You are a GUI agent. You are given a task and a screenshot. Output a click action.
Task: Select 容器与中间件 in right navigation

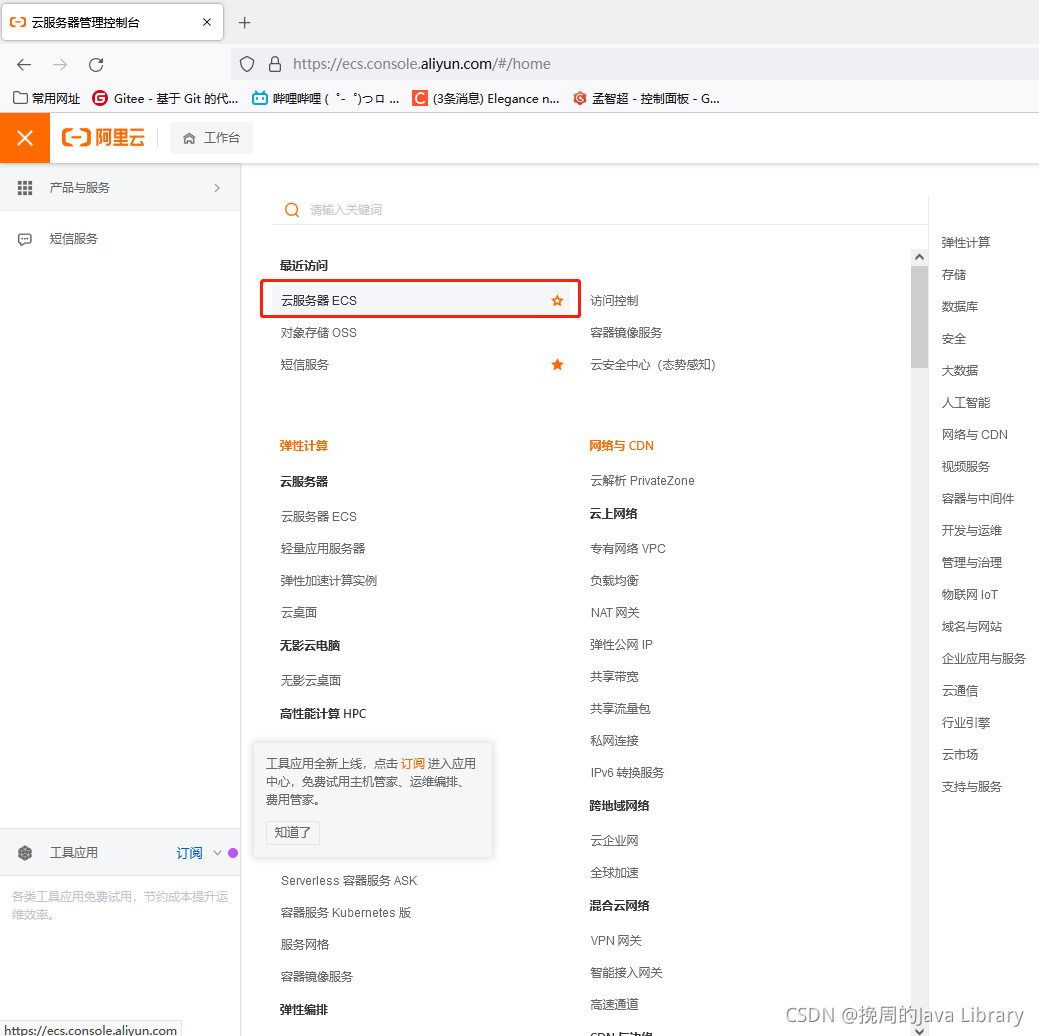pos(977,498)
